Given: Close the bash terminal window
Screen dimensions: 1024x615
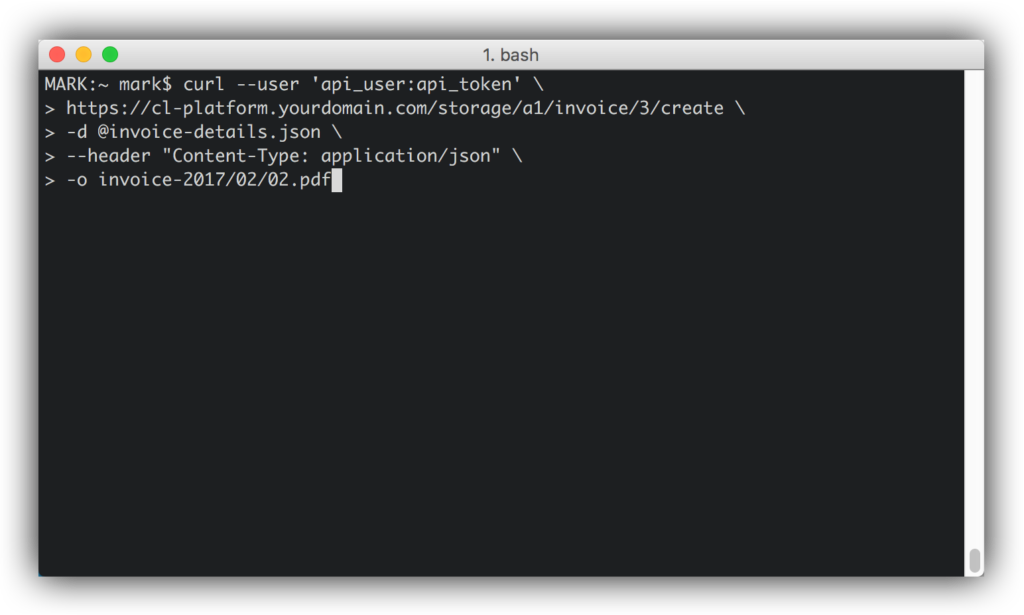Looking at the screenshot, I should pyautogui.click(x=57, y=55).
